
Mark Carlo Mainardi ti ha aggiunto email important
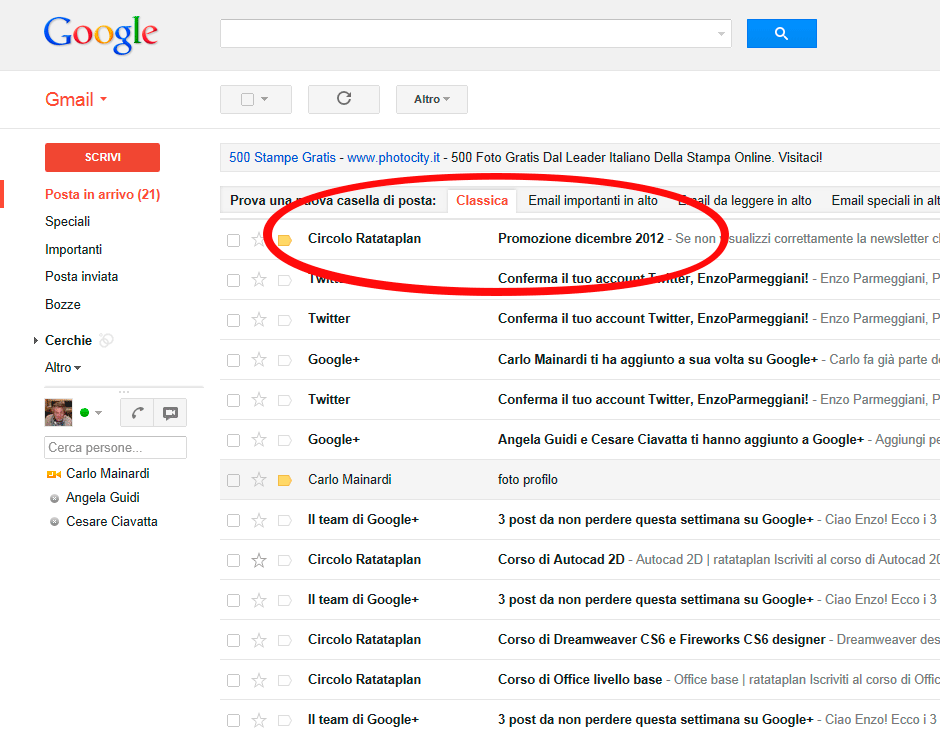[x=285, y=360]
